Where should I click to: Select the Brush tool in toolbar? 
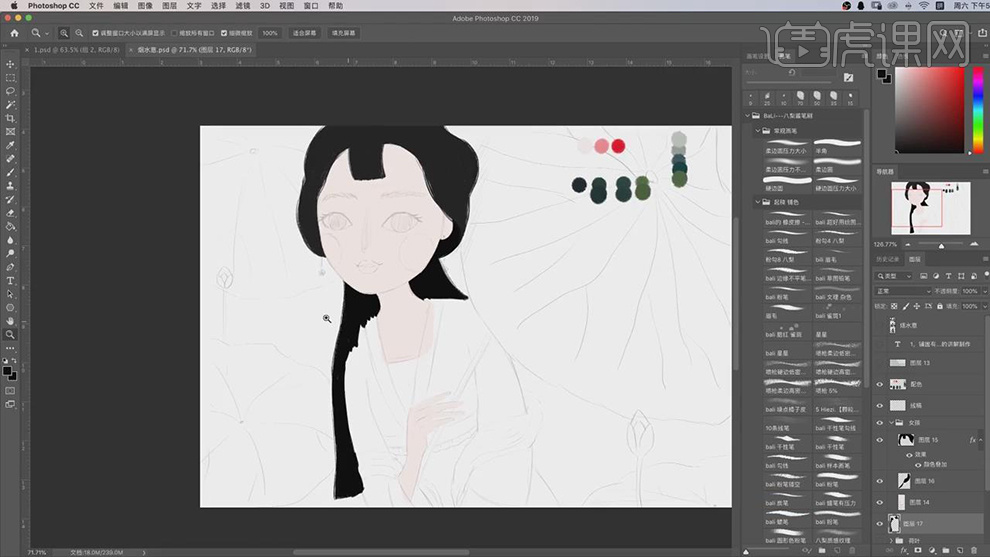coord(10,172)
